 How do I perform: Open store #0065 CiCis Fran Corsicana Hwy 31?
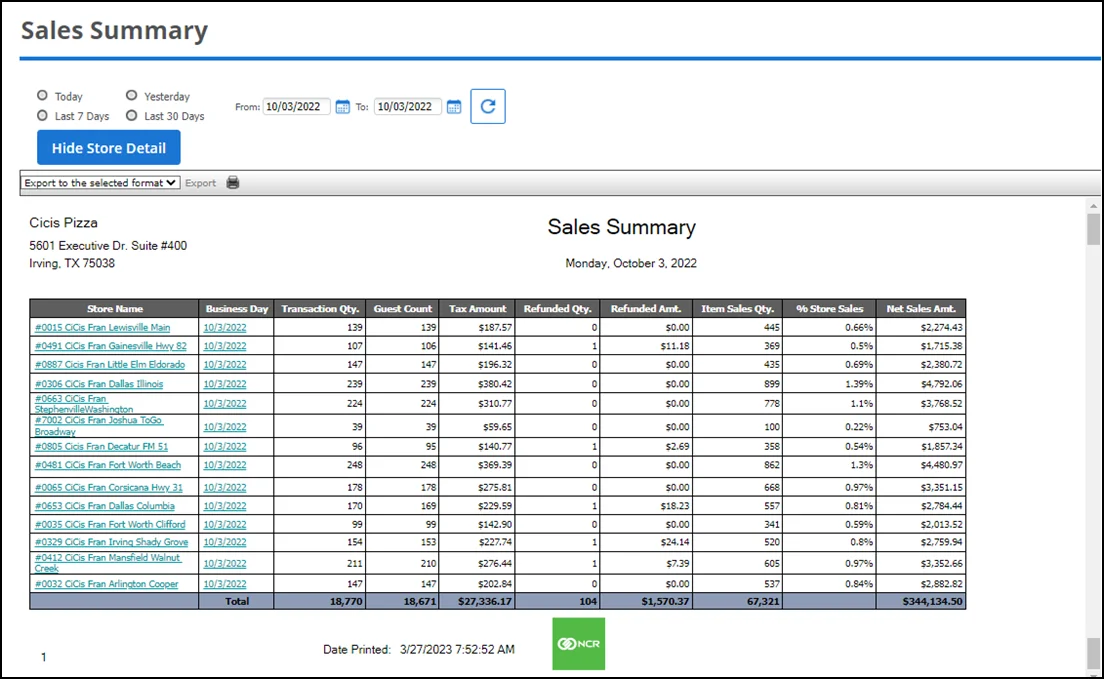tap(108, 487)
